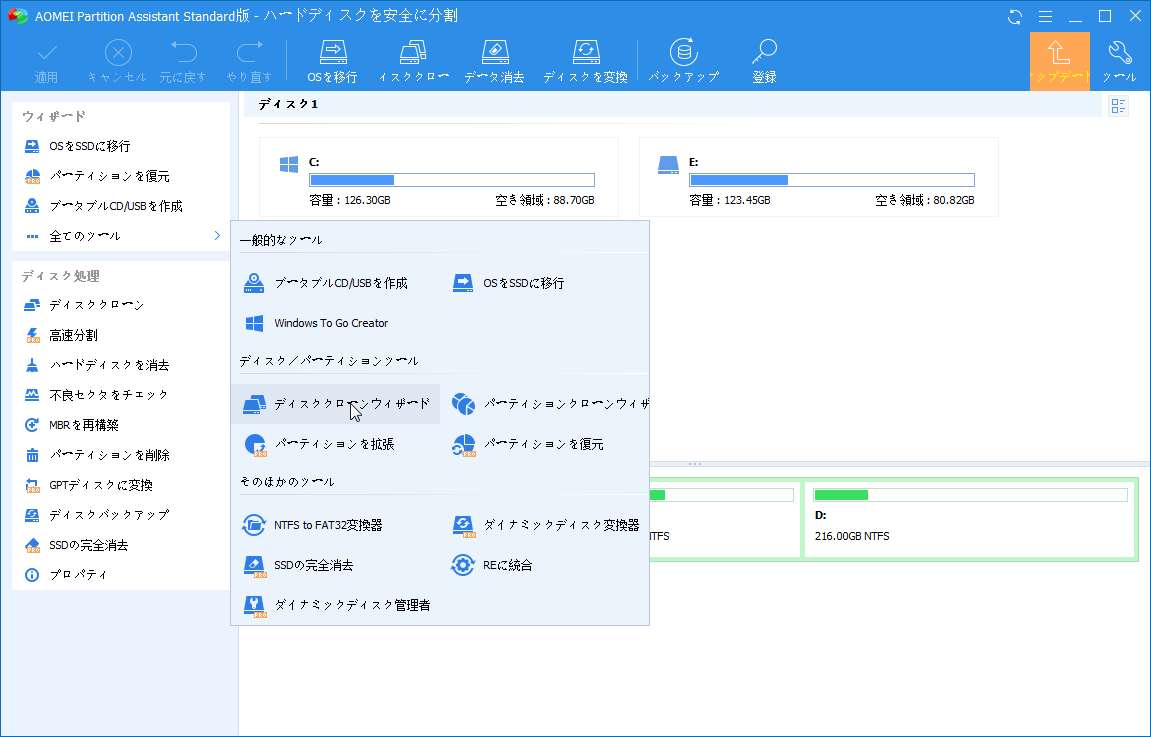Open NTFS to FAT32変換器
The image size is (1151, 737).
[313, 525]
